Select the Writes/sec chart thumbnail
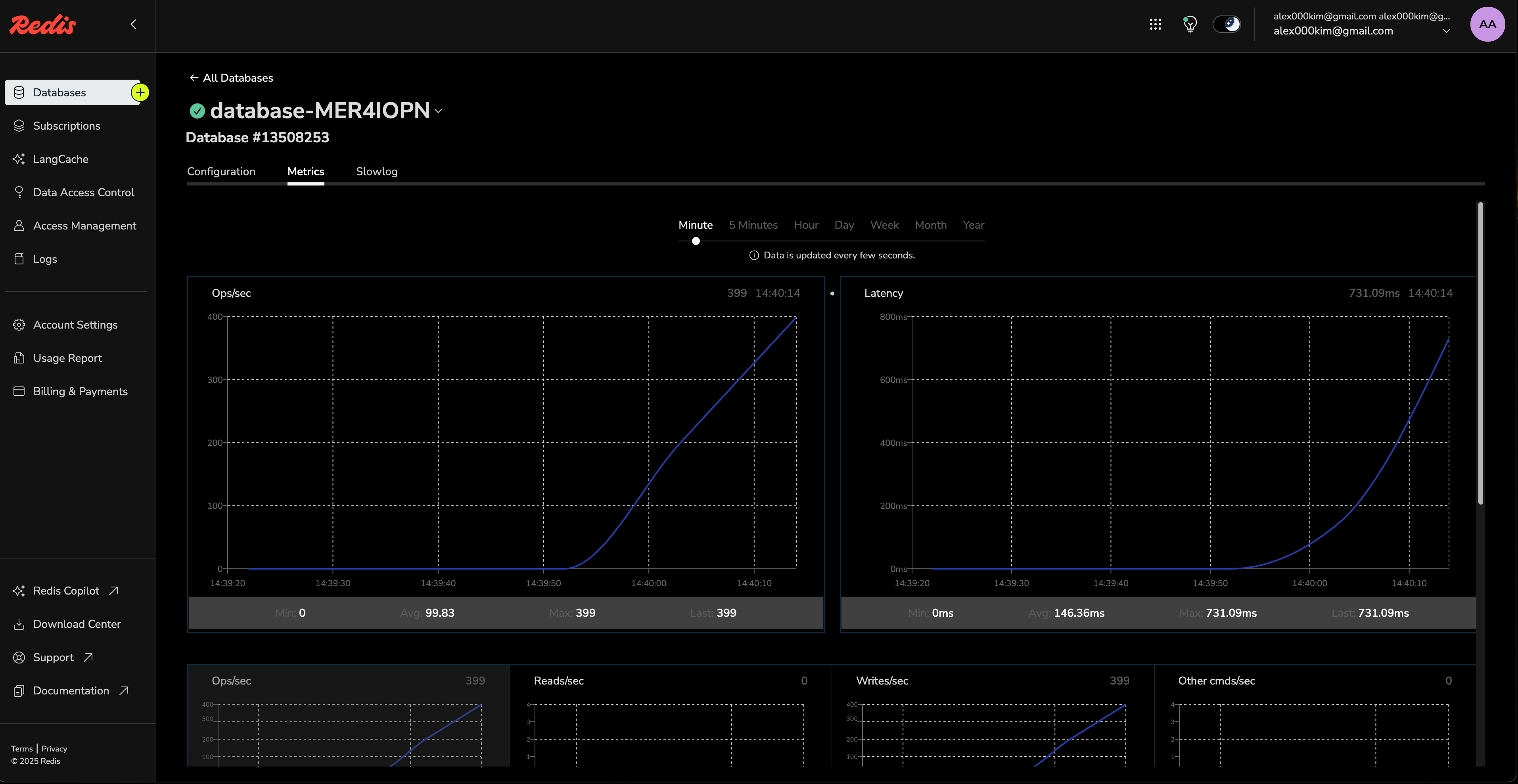This screenshot has height=784, width=1518. coord(992,715)
